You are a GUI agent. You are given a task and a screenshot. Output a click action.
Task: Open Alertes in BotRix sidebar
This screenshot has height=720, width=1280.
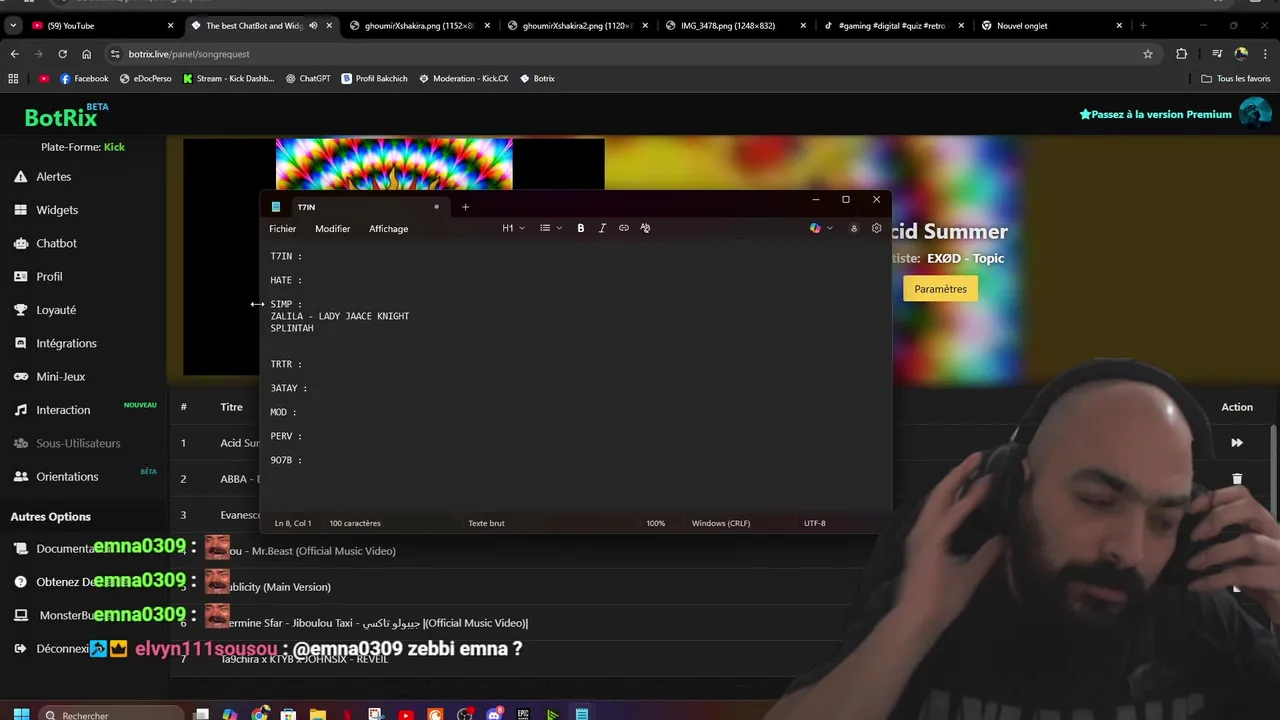click(54, 177)
